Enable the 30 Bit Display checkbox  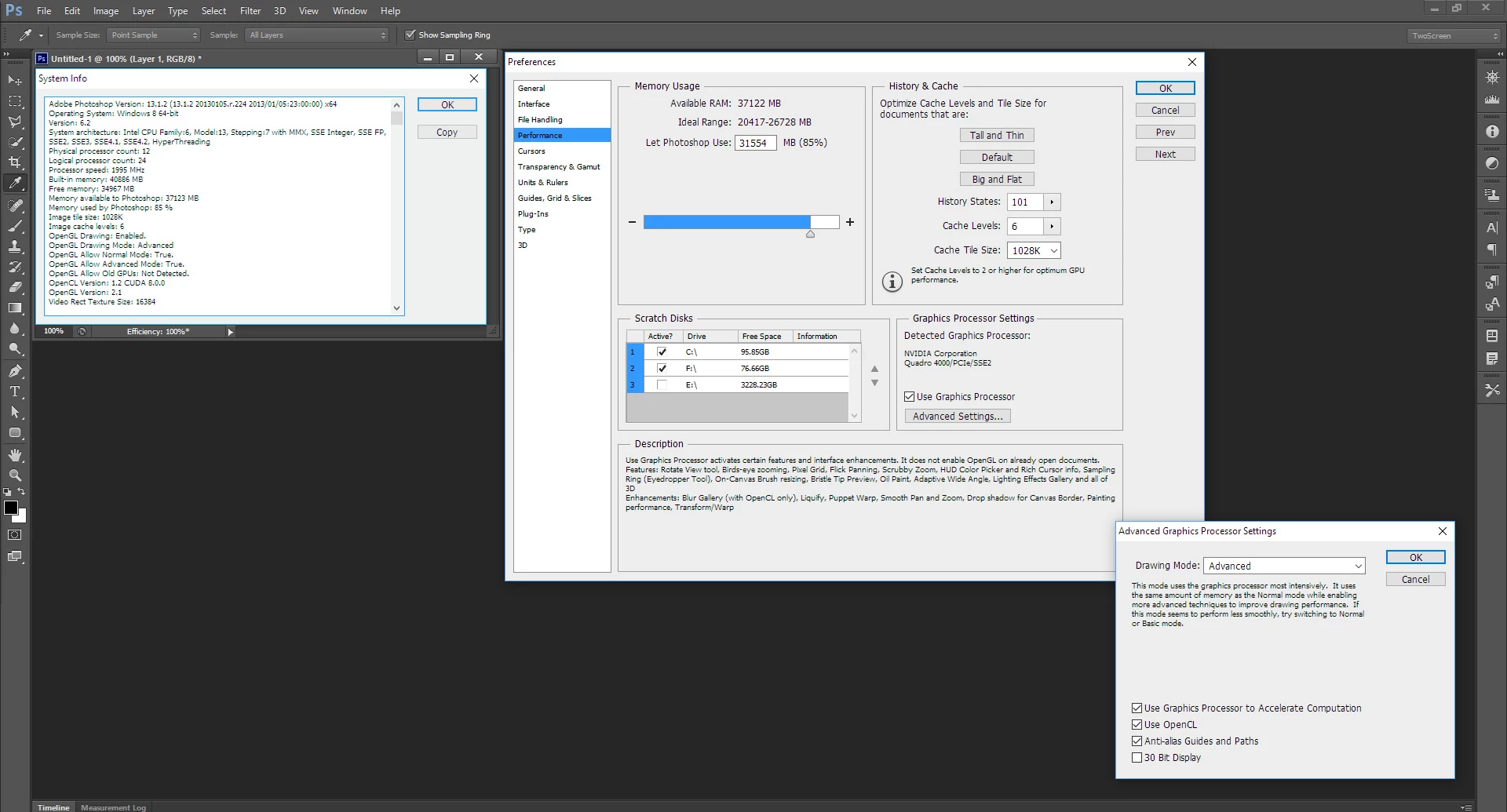1137,757
